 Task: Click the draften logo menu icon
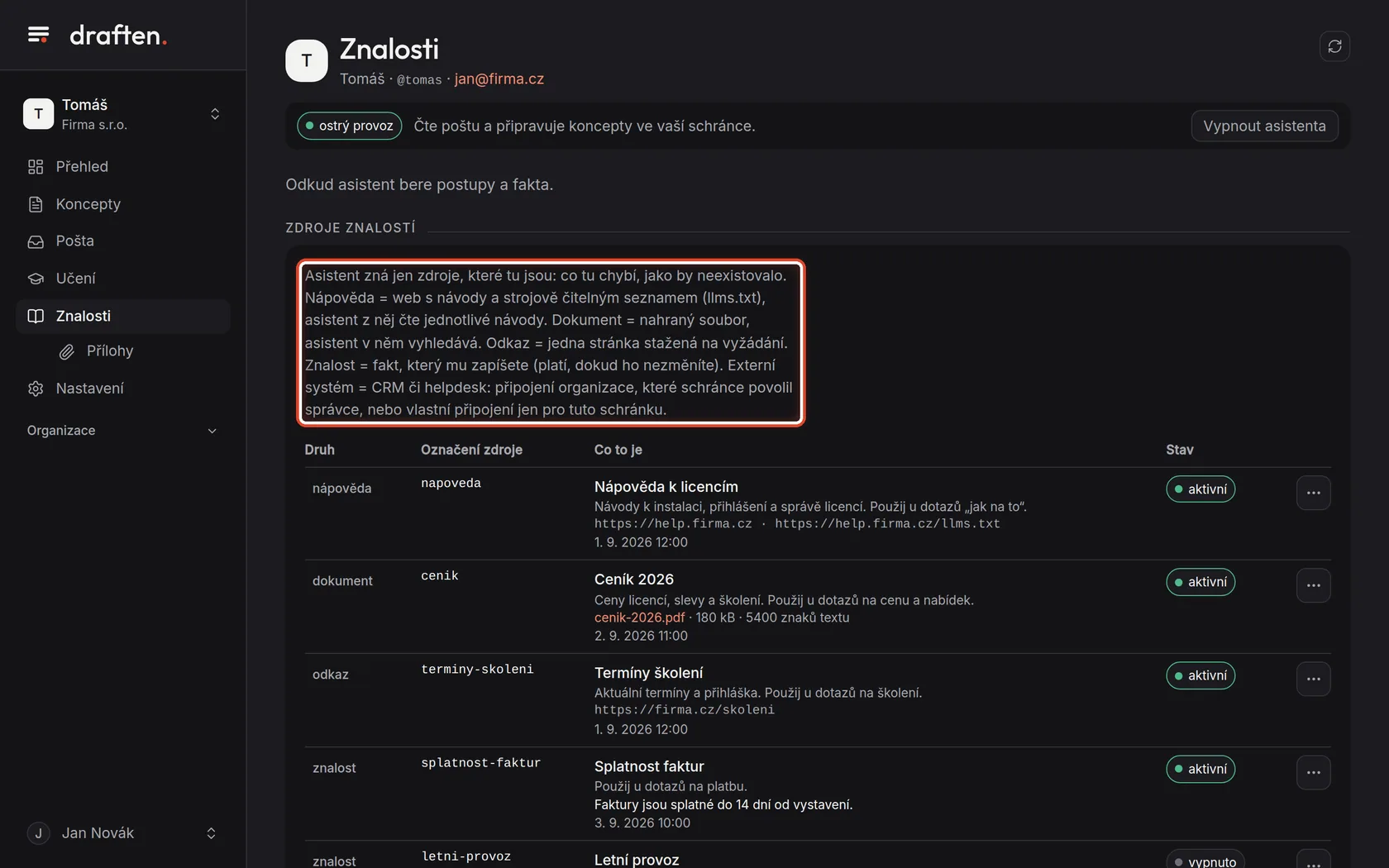(x=38, y=35)
